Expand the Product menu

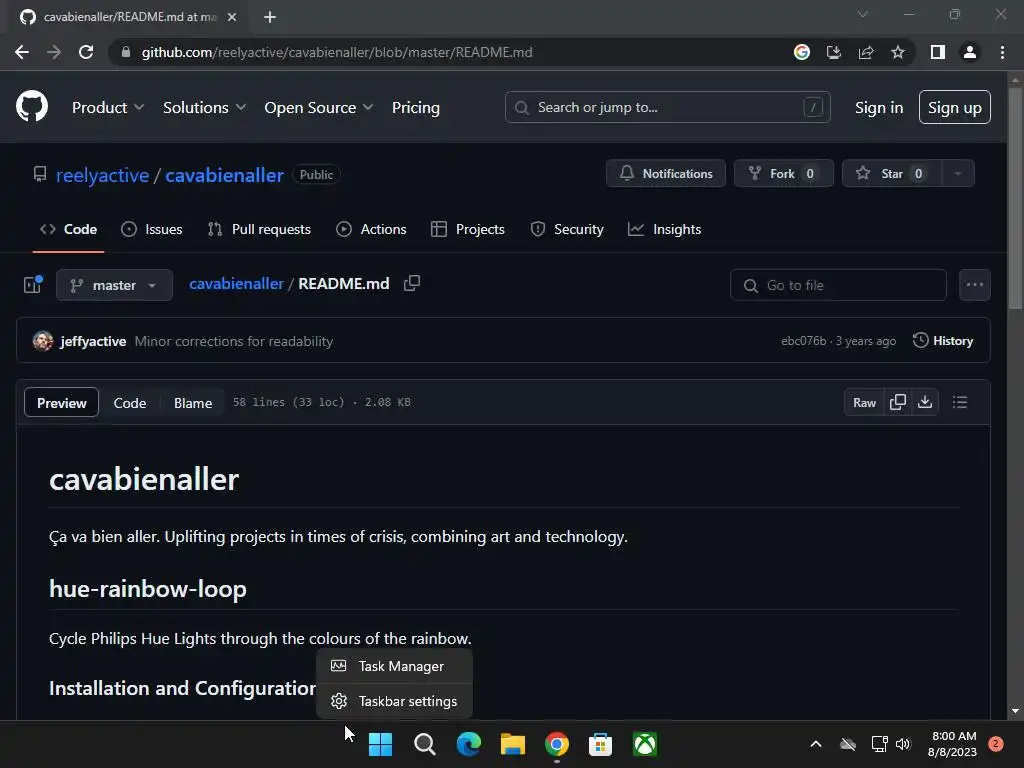[x=108, y=107]
